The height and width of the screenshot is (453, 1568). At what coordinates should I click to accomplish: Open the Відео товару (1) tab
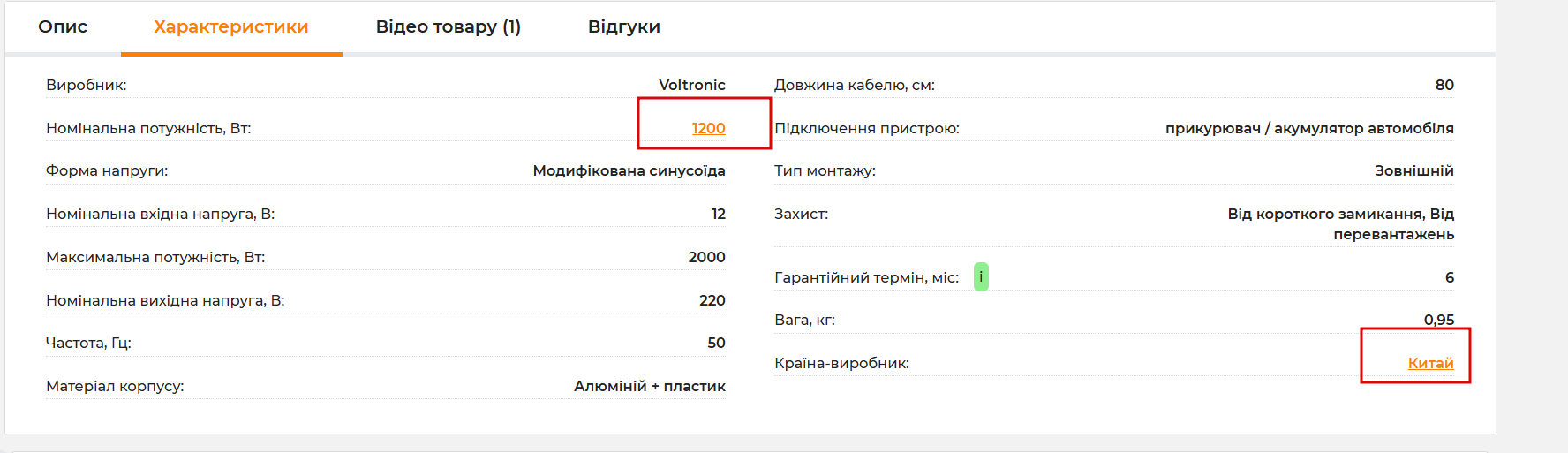coord(449,26)
